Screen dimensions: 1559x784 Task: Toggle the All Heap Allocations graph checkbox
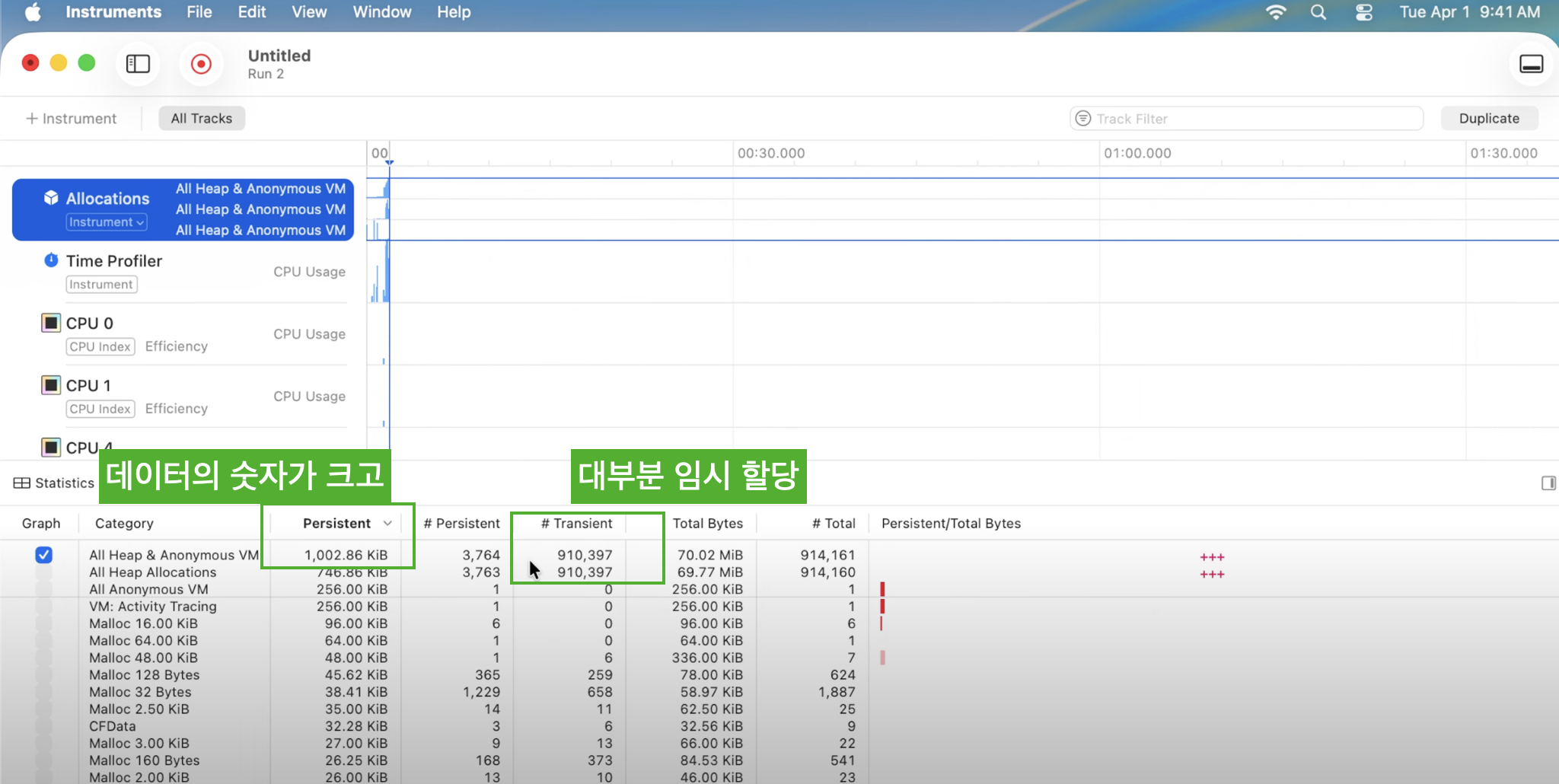tap(44, 572)
